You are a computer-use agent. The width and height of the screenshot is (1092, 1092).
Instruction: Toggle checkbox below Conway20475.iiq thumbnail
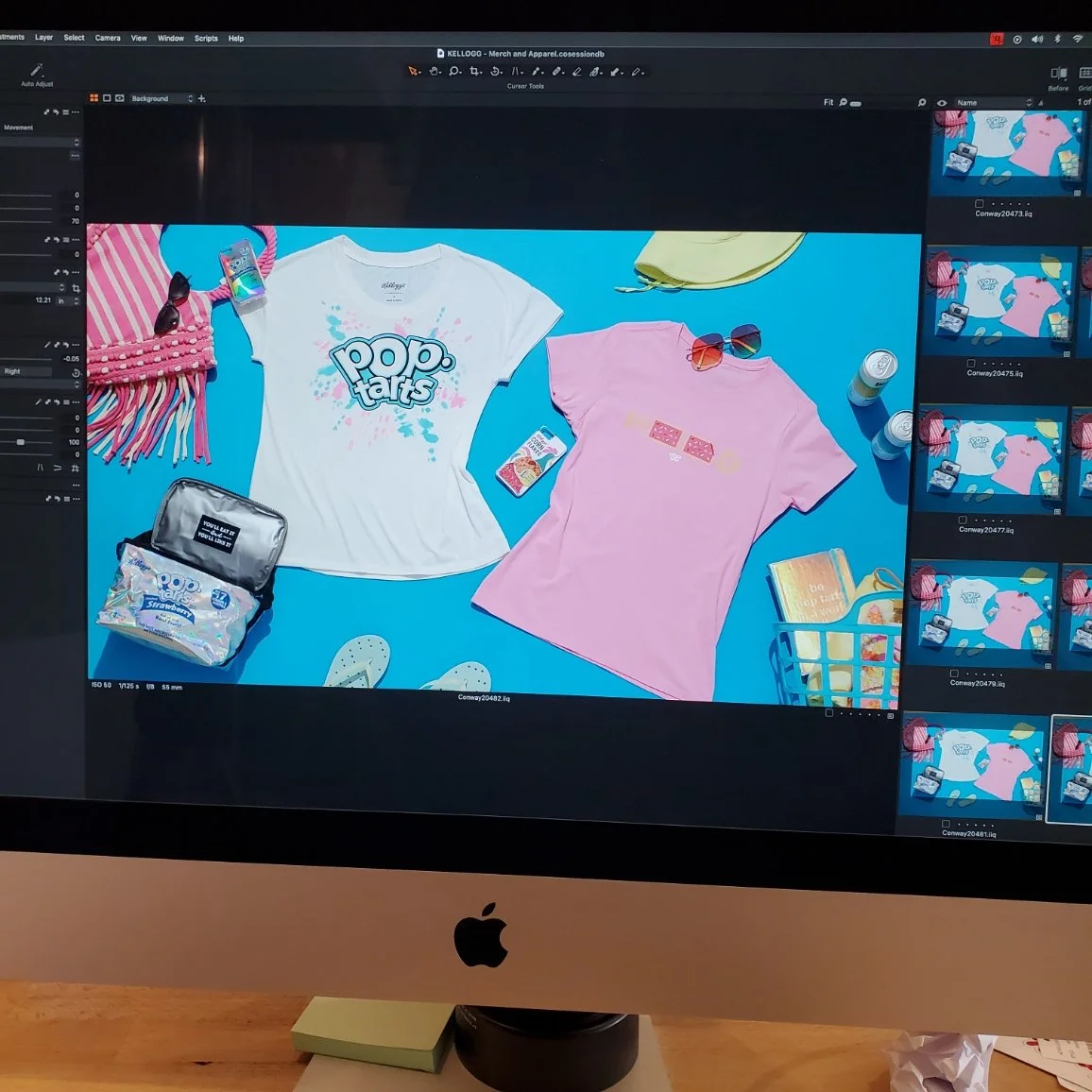coord(971,364)
